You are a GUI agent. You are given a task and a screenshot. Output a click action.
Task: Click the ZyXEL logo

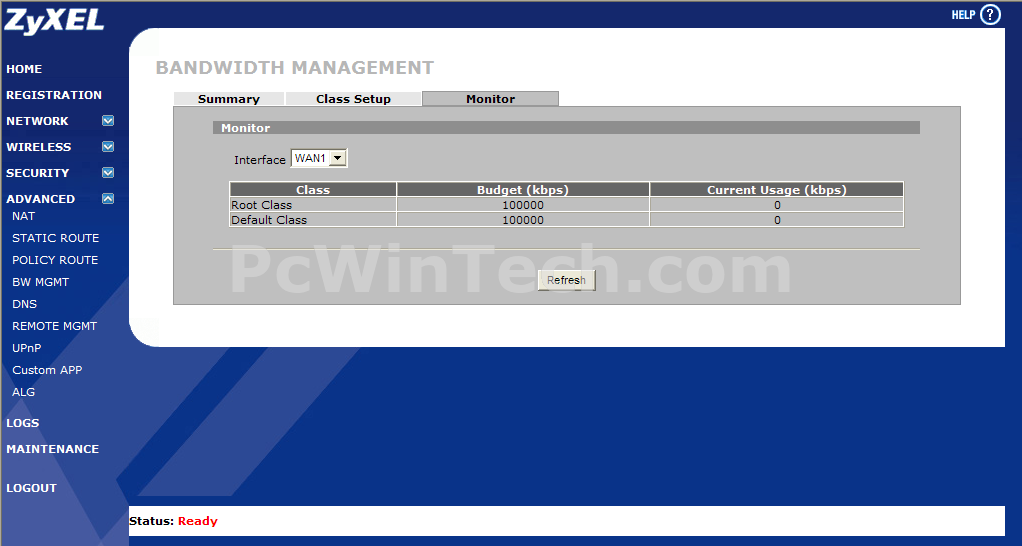click(54, 21)
